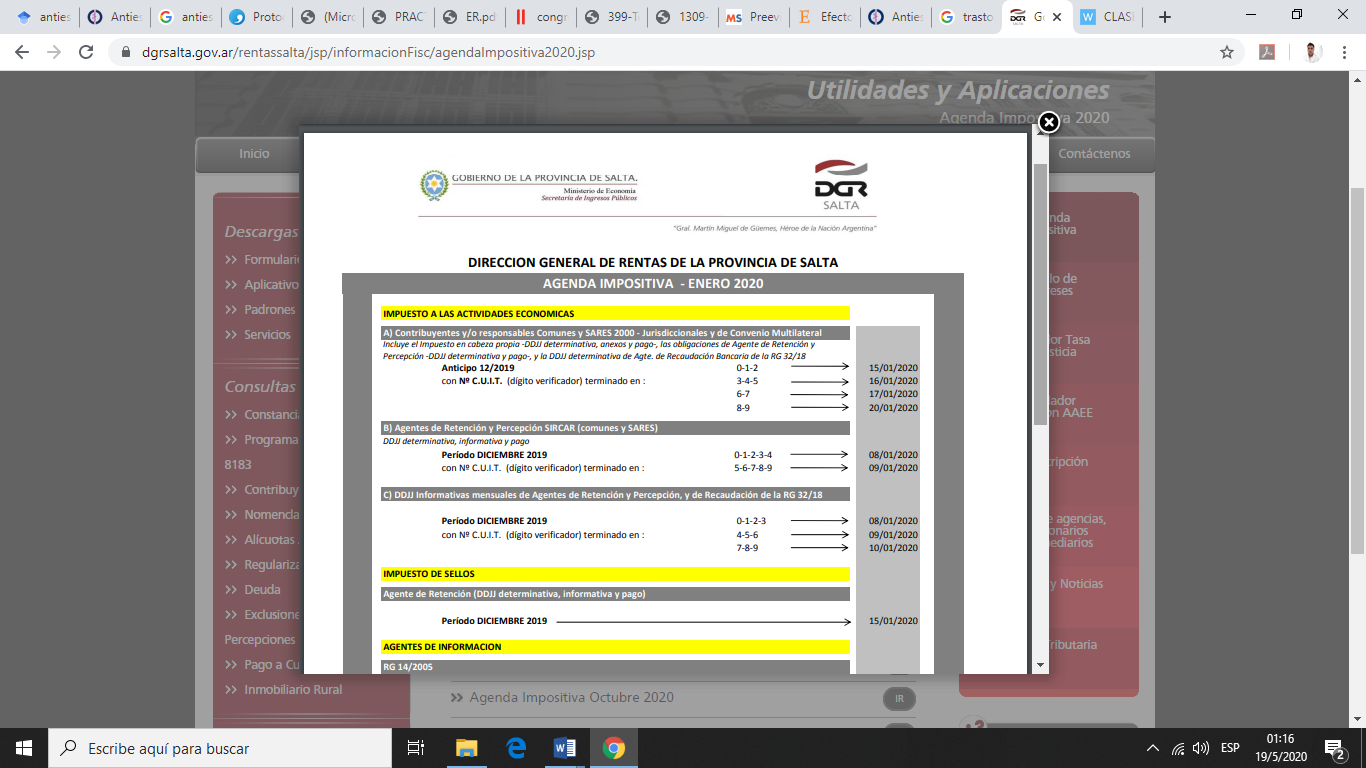This screenshot has height=768, width=1366.
Task: Click the Inmobiliario Rural sidebar link
Action: click(x=292, y=689)
